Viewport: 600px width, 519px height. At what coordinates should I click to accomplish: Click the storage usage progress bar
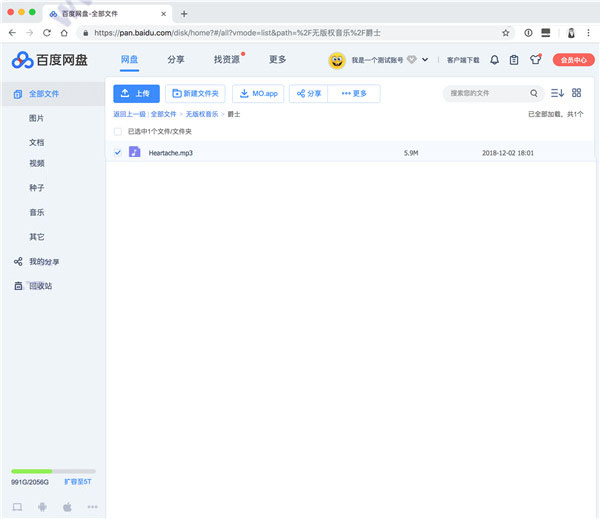[x=53, y=471]
